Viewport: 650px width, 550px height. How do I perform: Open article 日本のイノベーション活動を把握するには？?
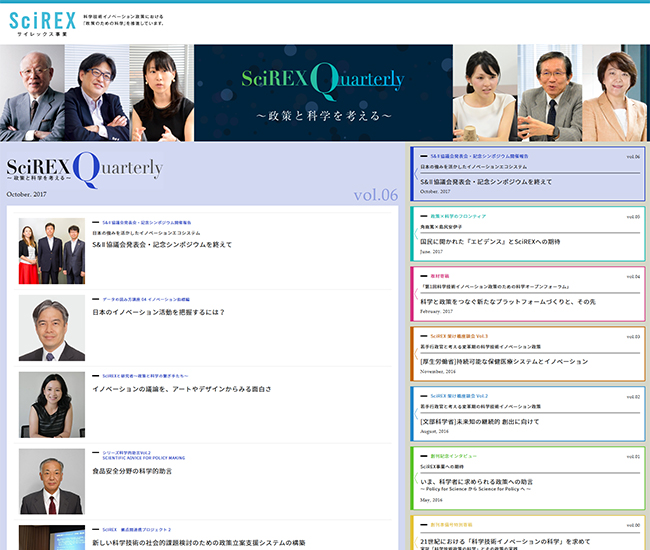(158, 312)
